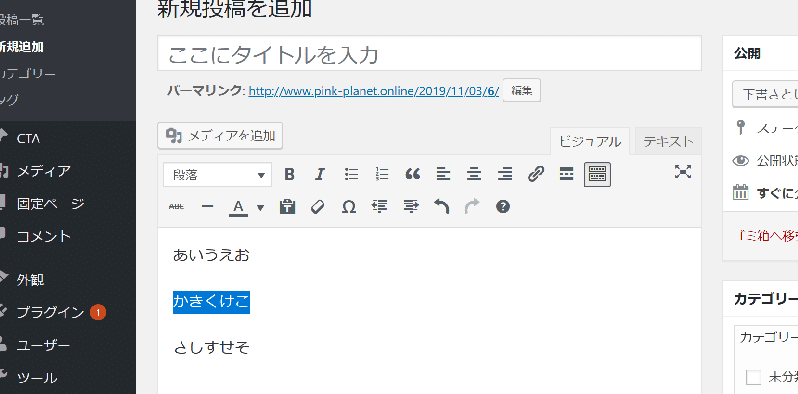Screen dimensions: 798x394
Task: Insert a numbered list
Action: tap(382, 175)
